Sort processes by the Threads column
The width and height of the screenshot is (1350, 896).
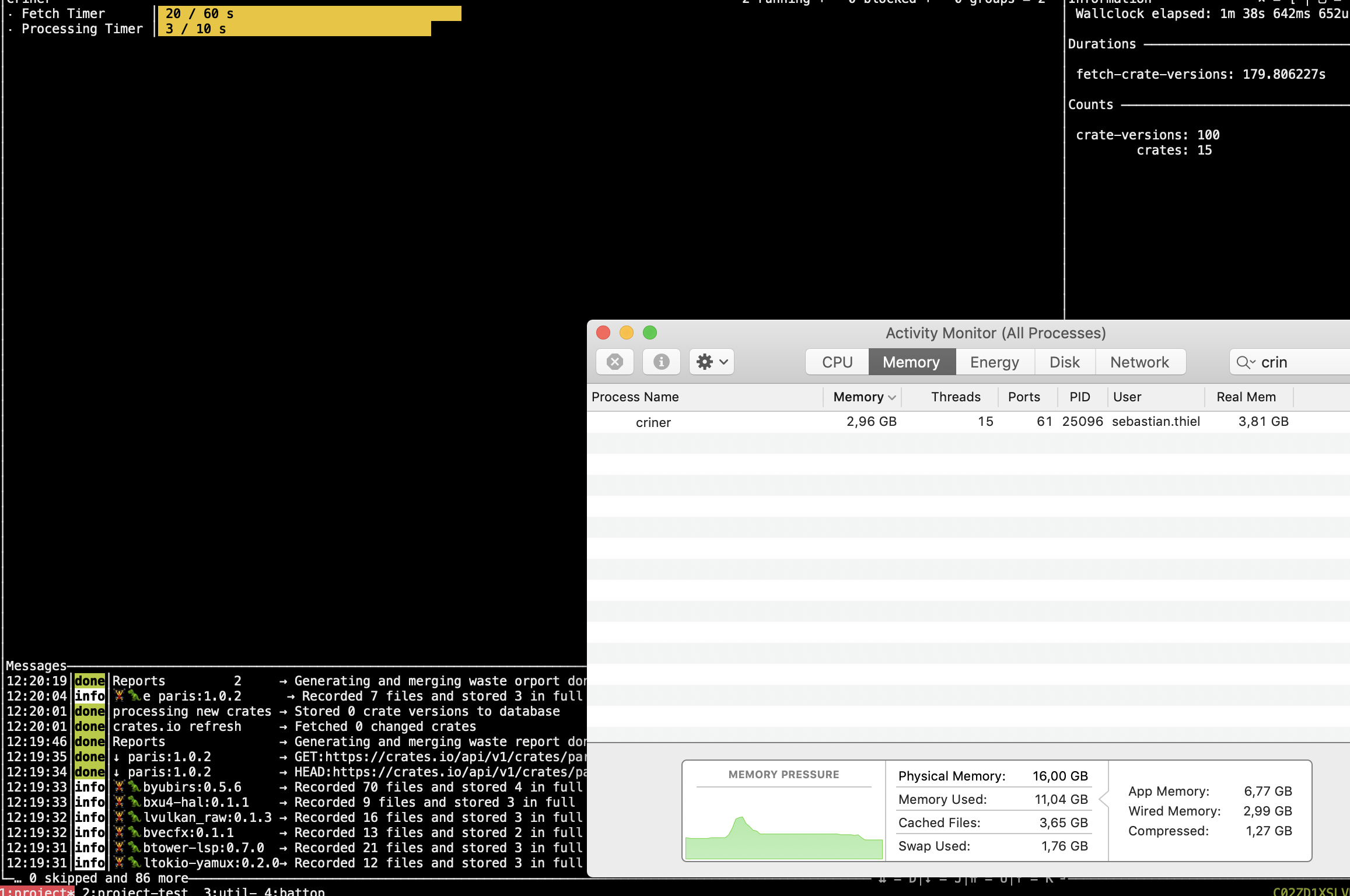click(x=956, y=397)
